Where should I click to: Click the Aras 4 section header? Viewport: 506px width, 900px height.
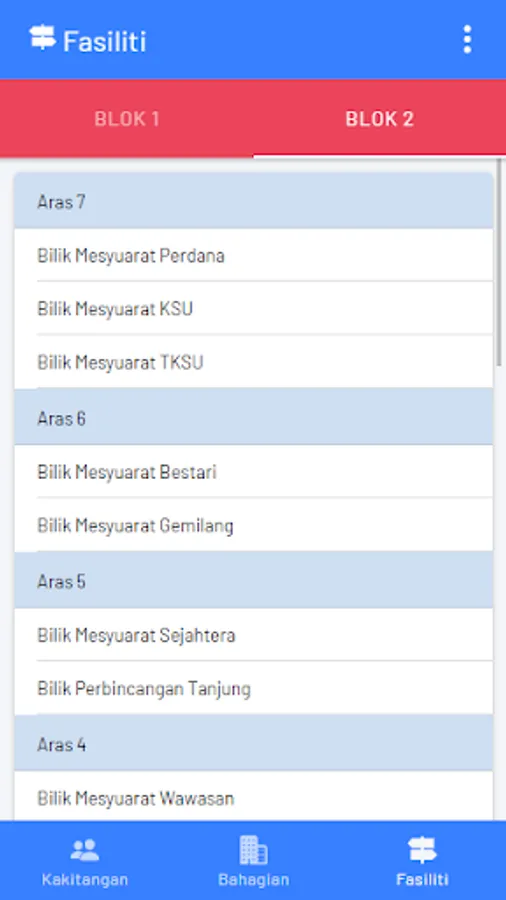pyautogui.click(x=254, y=743)
